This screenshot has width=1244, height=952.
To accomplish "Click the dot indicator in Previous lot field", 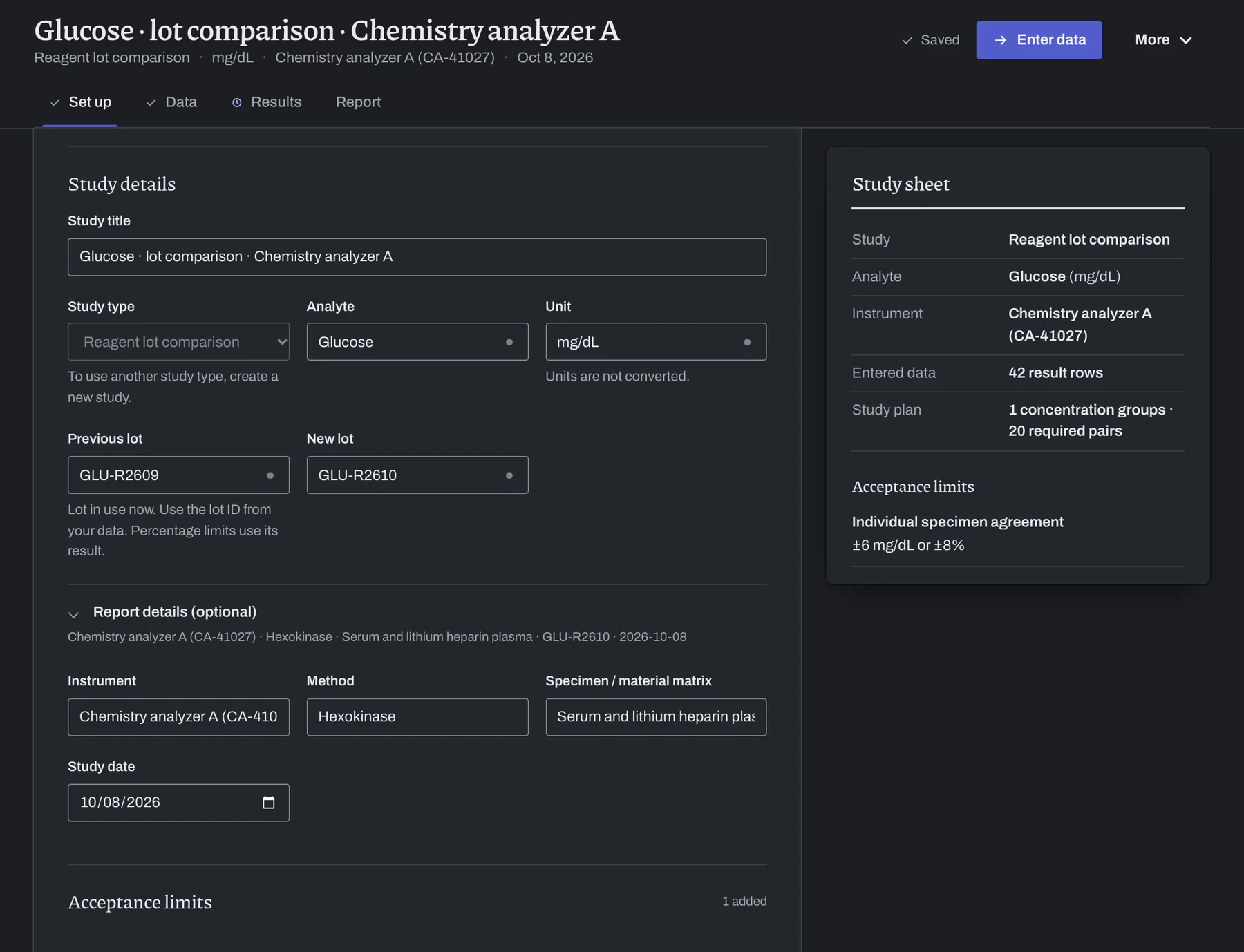I will click(270, 475).
